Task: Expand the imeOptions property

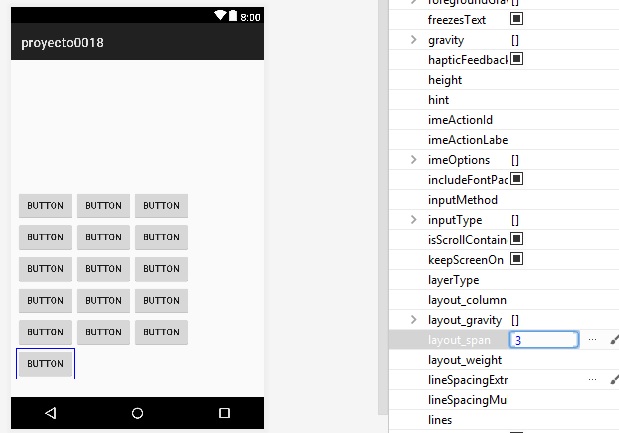Action: [414, 159]
